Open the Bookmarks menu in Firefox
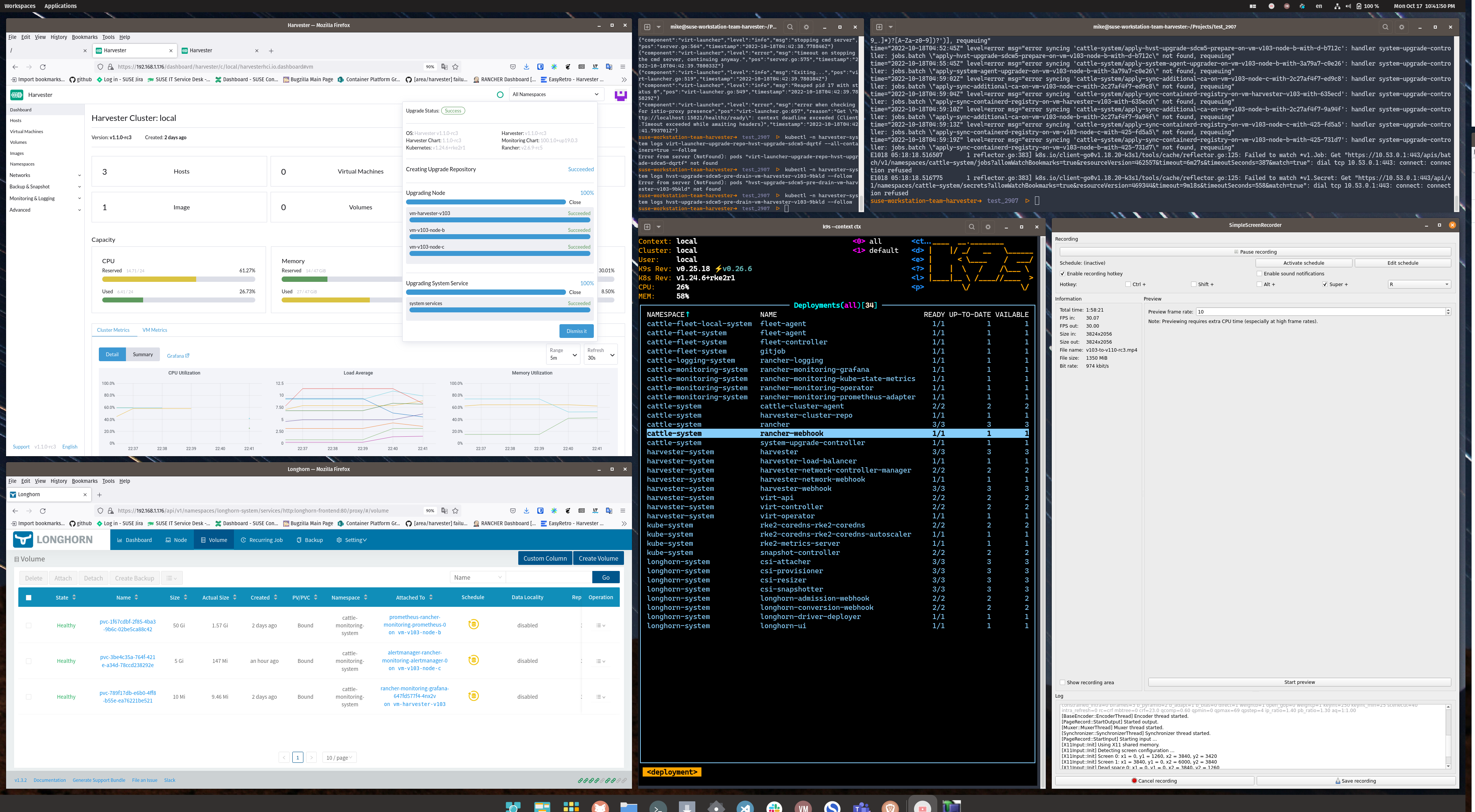The image size is (1475, 812). (84, 37)
